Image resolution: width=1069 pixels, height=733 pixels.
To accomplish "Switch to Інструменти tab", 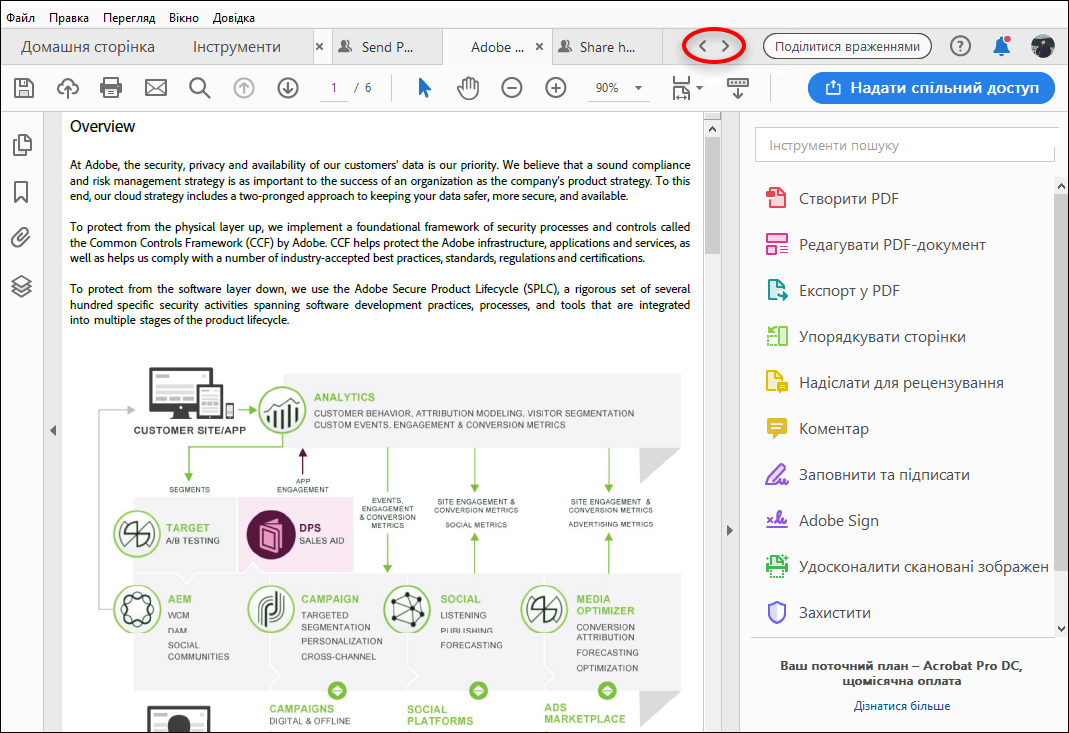I will pyautogui.click(x=237, y=47).
